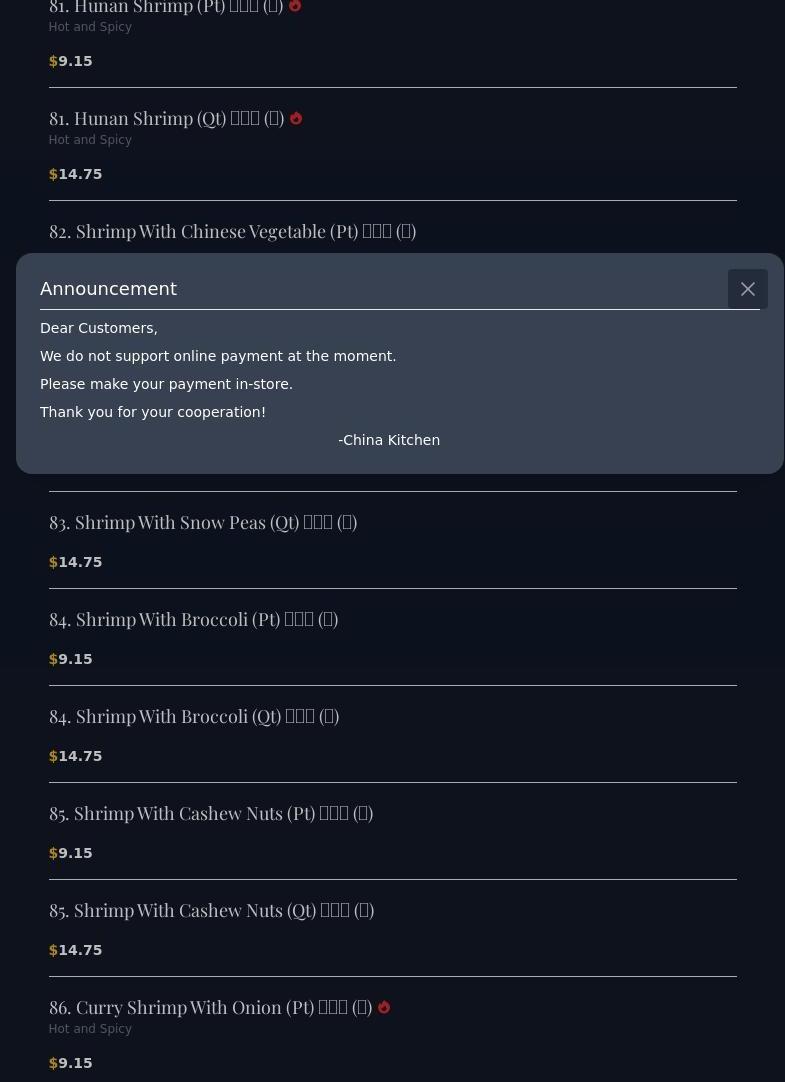Click $14.75 price under Cashew Nuts Qt
The image size is (785, 1082).
[76, 950]
